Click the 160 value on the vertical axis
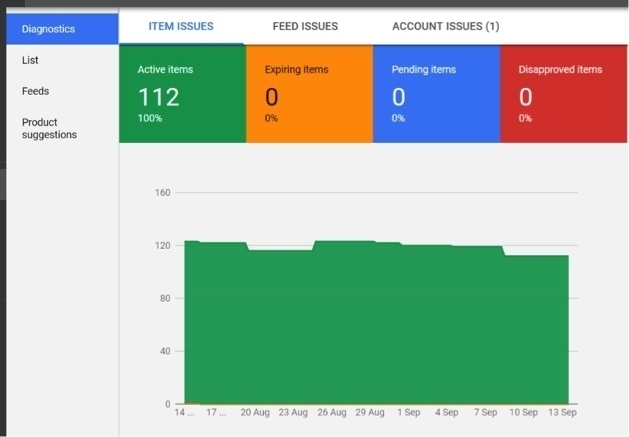The width and height of the screenshot is (629, 437). [x=162, y=192]
